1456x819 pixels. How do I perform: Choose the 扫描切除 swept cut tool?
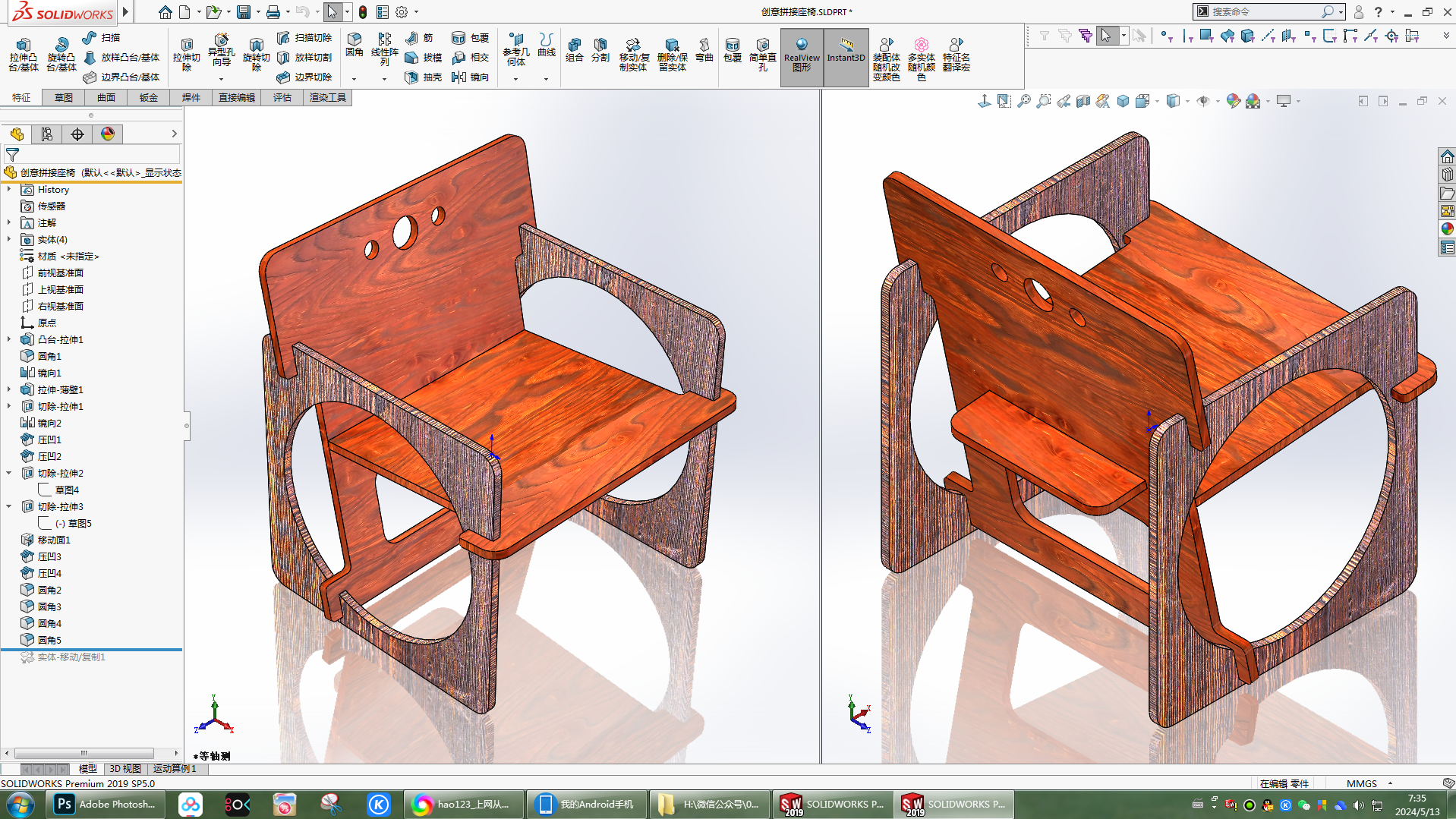click(304, 37)
